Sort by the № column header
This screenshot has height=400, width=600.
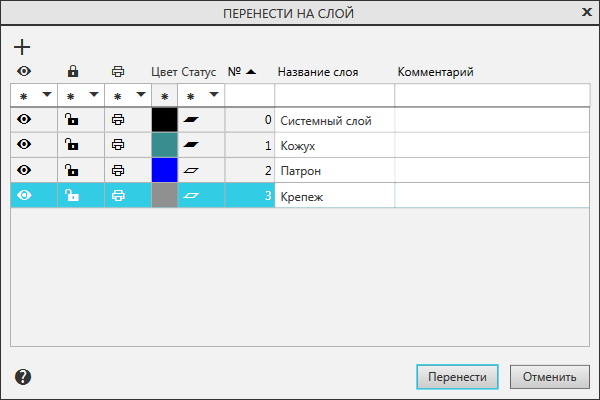pos(241,72)
